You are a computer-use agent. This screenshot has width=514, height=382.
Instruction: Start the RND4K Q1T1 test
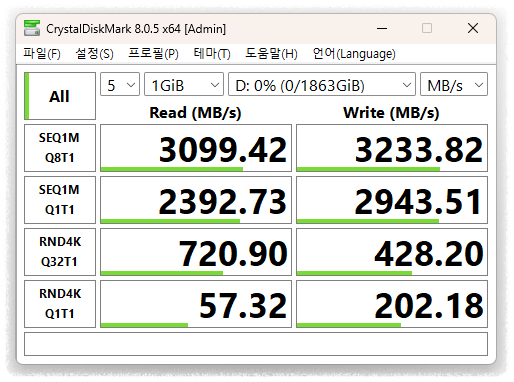[x=60, y=304]
